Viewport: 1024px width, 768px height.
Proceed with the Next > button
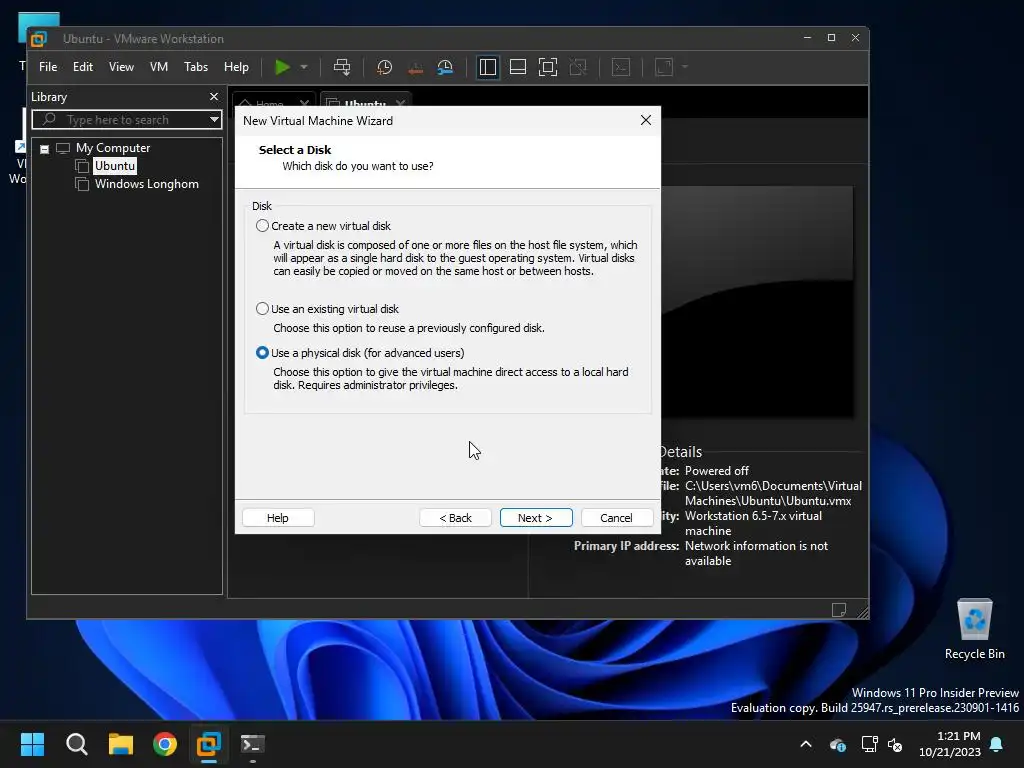[x=536, y=518]
